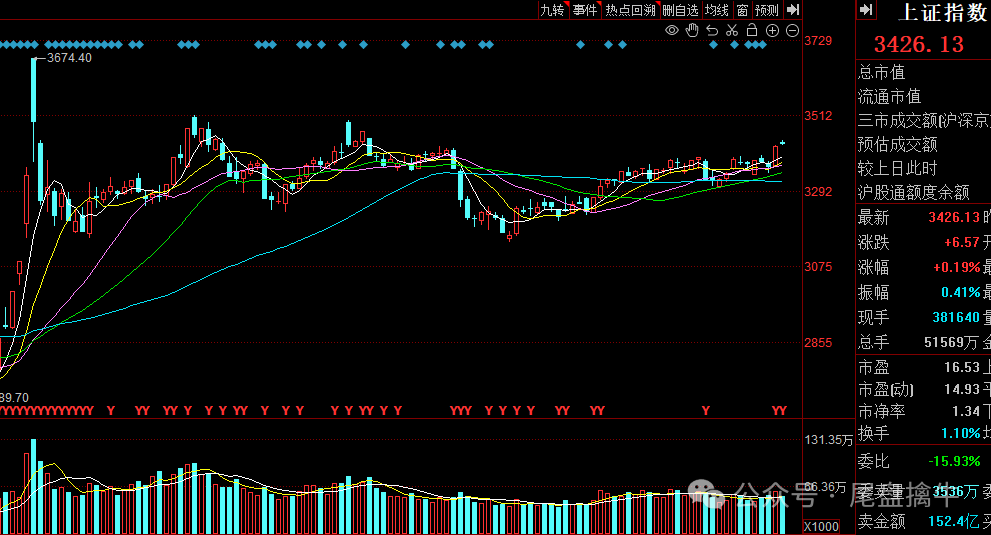Click the 删自选 button
This screenshot has height=535, width=991.
point(680,10)
